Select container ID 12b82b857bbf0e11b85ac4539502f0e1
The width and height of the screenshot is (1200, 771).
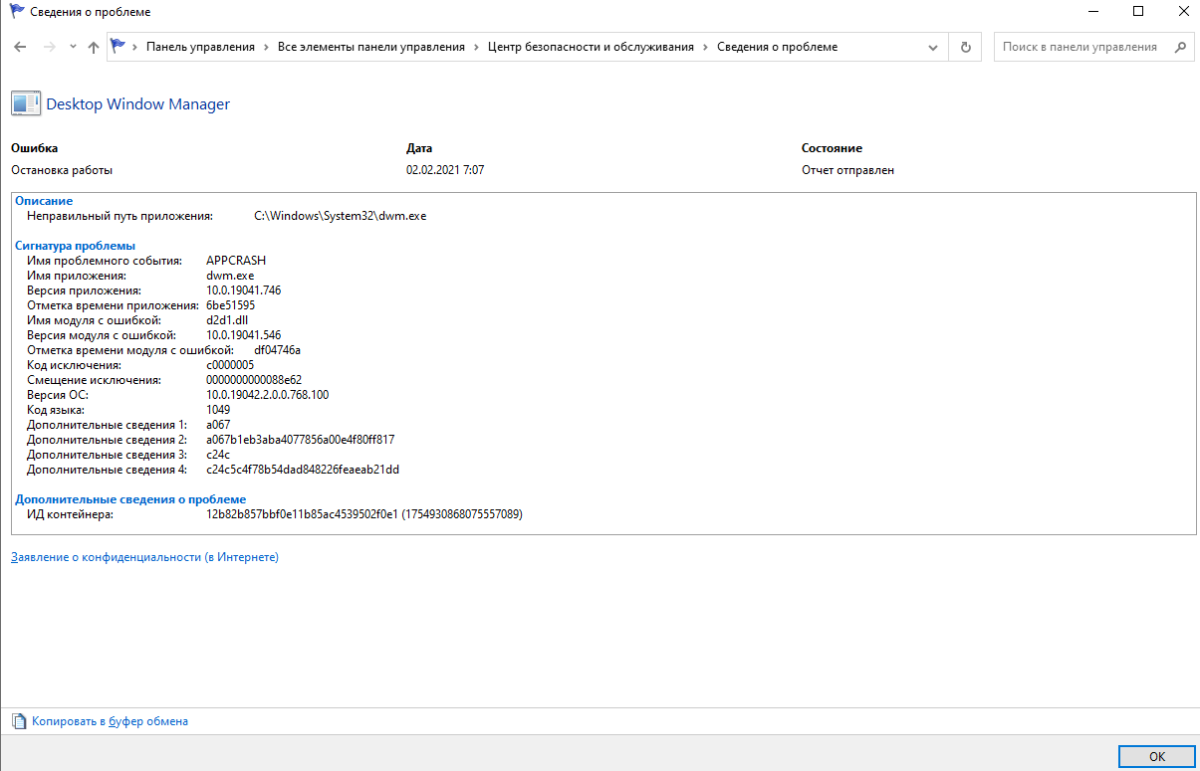(302, 514)
